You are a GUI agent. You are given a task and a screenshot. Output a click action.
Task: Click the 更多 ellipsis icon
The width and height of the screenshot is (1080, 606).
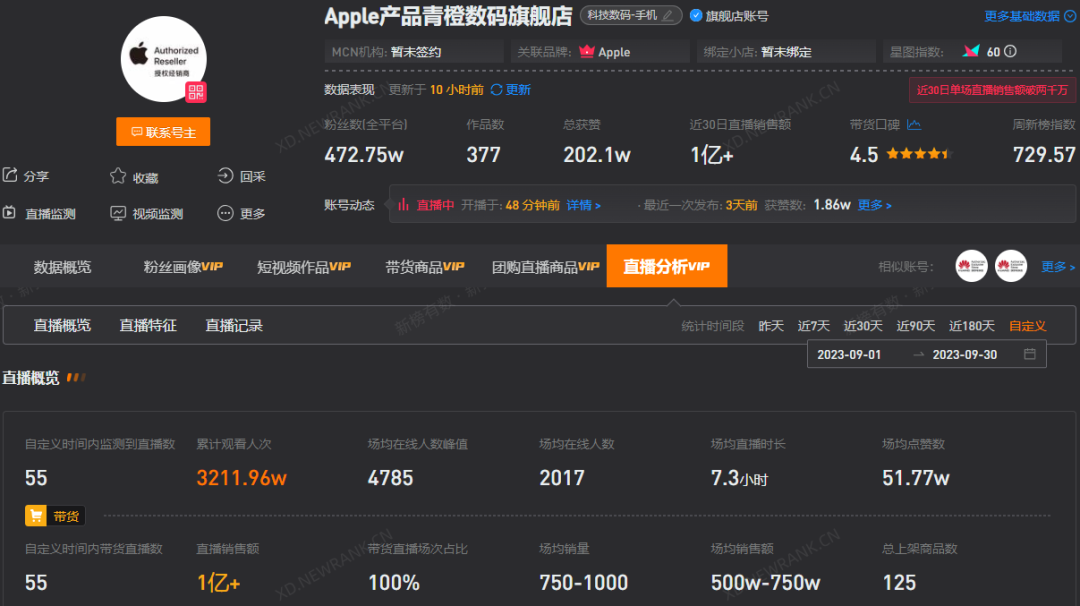pyautogui.click(x=225, y=213)
